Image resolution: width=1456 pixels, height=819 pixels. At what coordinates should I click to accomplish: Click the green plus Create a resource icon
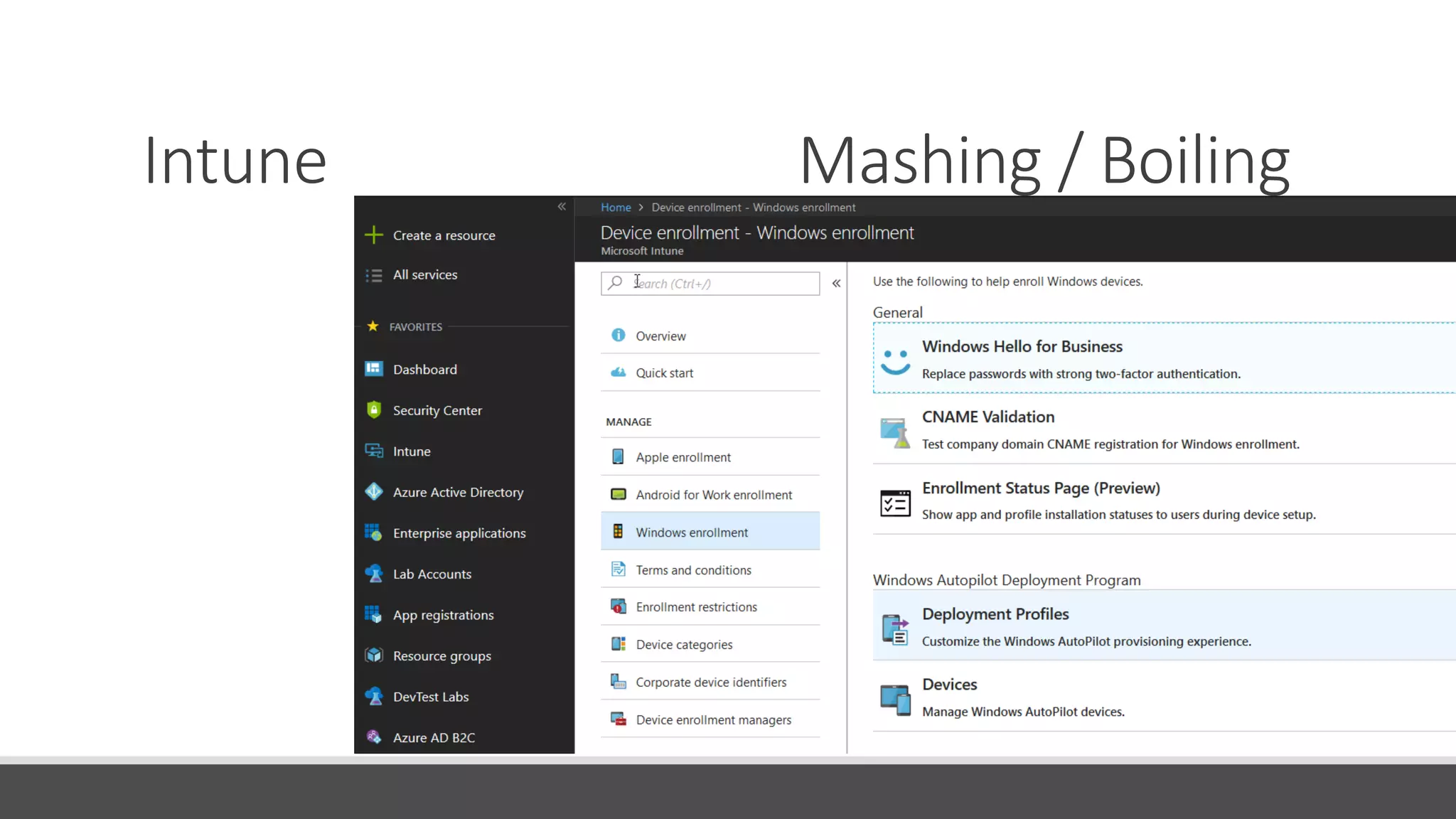374,235
